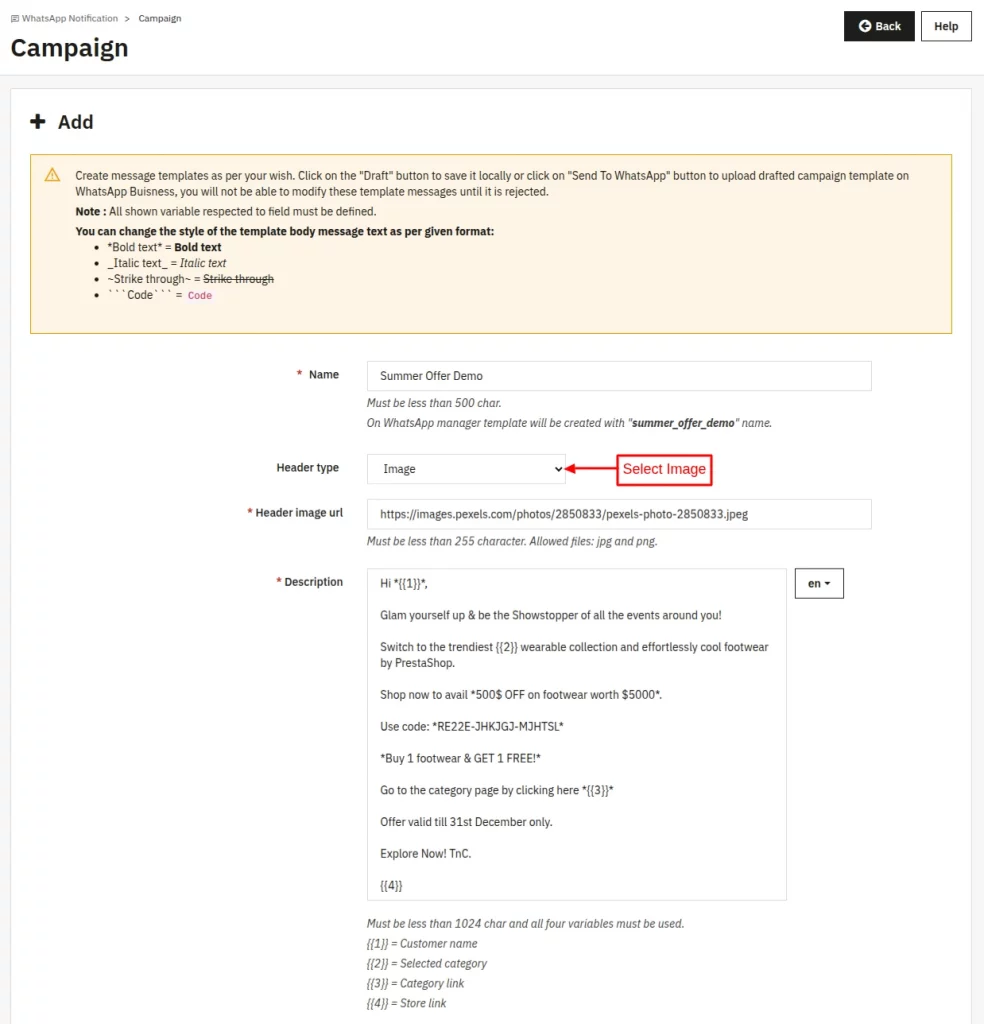
Task: Click the red "Select Image" annotation box
Action: [x=664, y=469]
